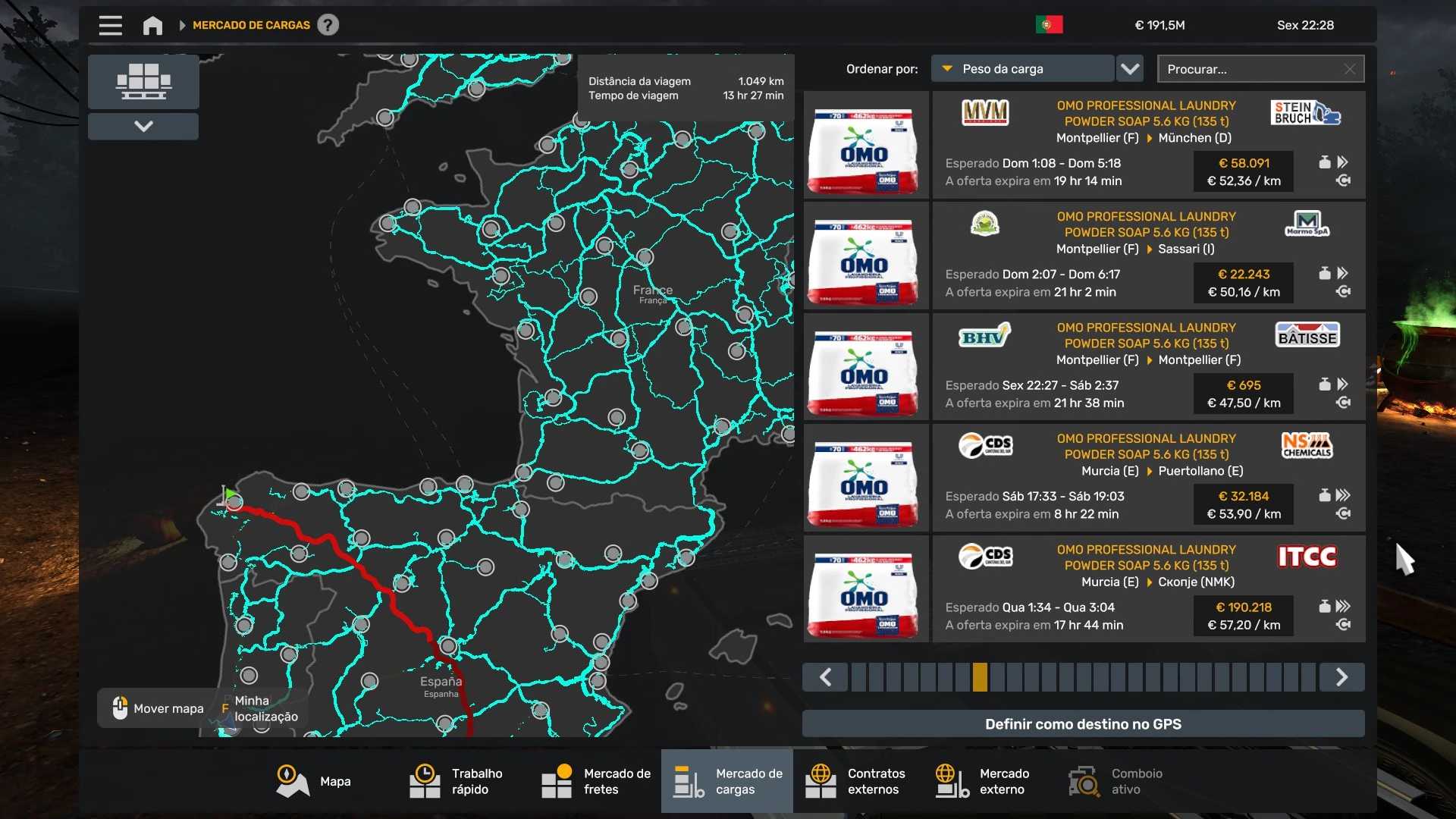Image resolution: width=1456 pixels, height=819 pixels.
Task: Click return-trip icon on Skopje offer
Action: click(1343, 625)
